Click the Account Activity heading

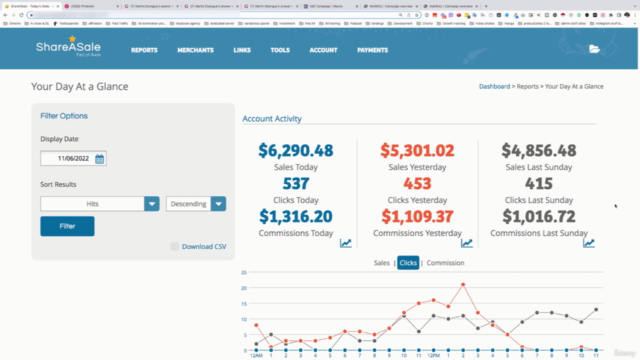click(x=272, y=119)
